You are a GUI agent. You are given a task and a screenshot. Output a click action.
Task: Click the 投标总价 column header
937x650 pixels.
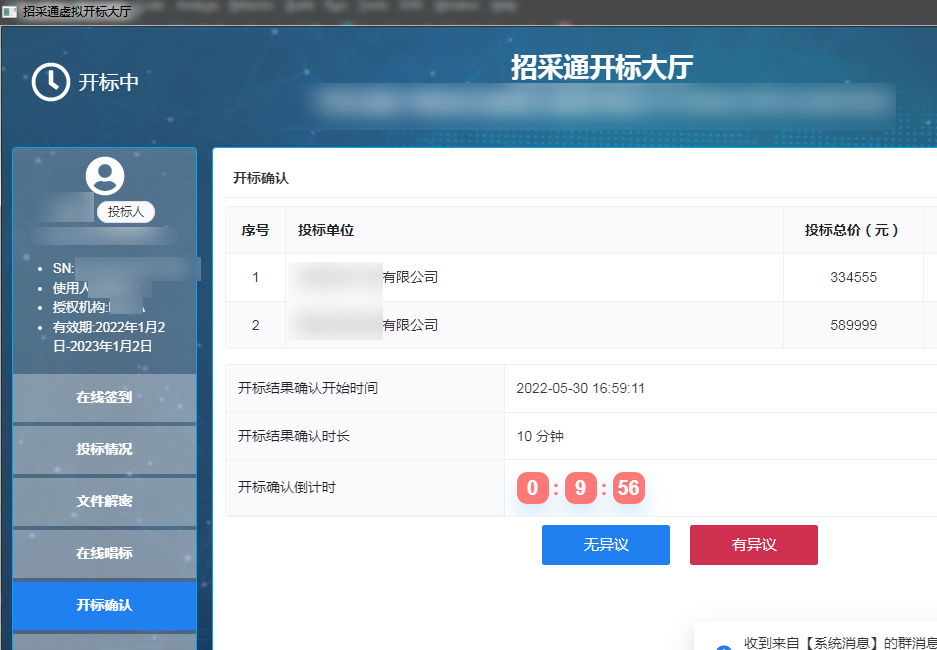[x=852, y=231]
